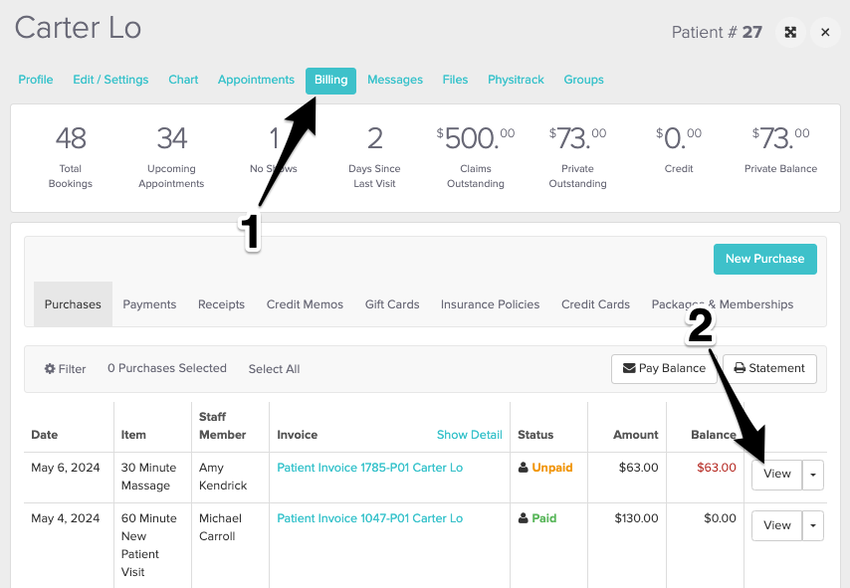
Task: Click the person icon beside Paid
Action: coord(523,518)
